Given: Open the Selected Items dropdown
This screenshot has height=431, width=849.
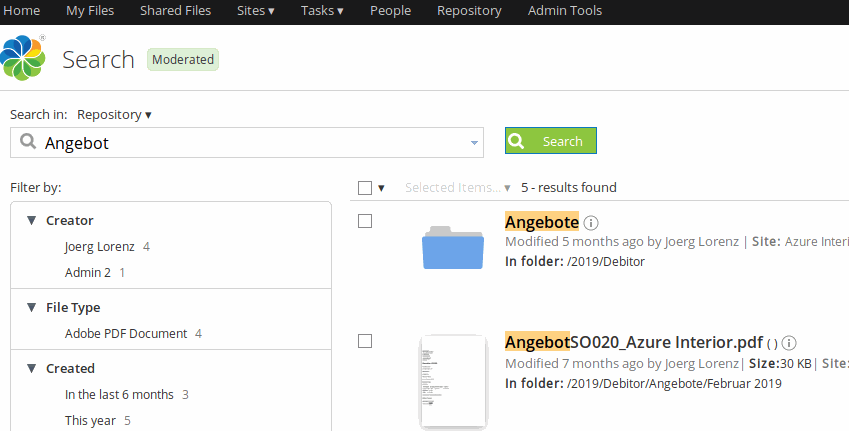Looking at the screenshot, I should coord(458,188).
